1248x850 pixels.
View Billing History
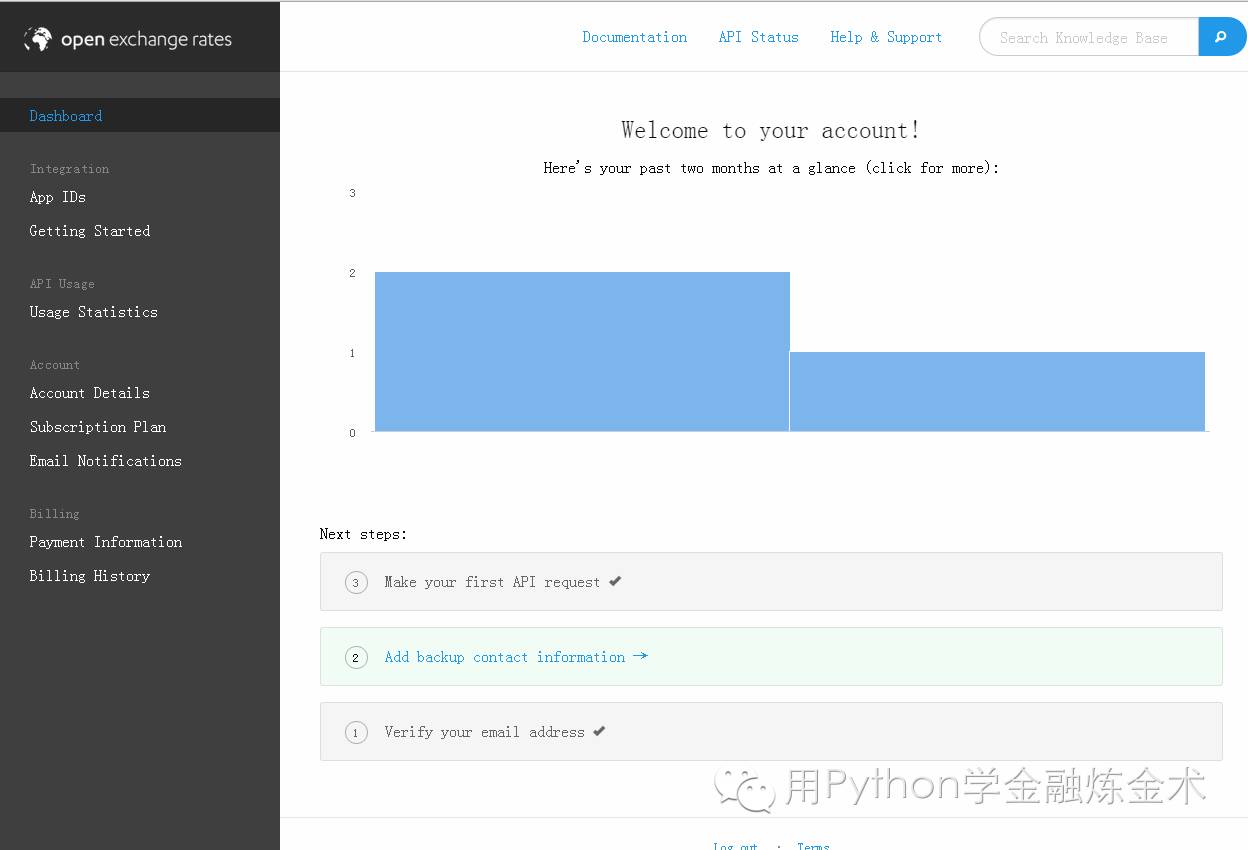click(90, 576)
